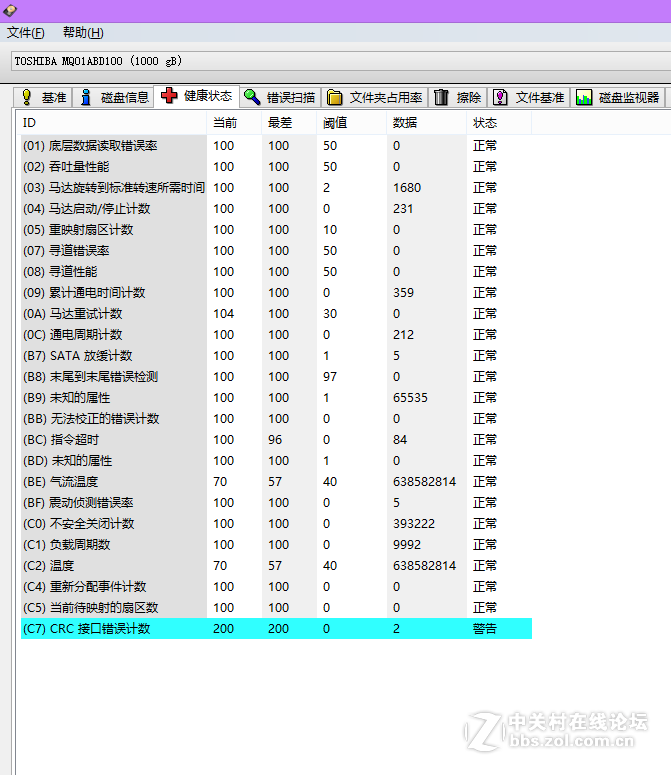Select row (B9) 未知的属性
The width and height of the screenshot is (671, 775).
[x=276, y=398]
